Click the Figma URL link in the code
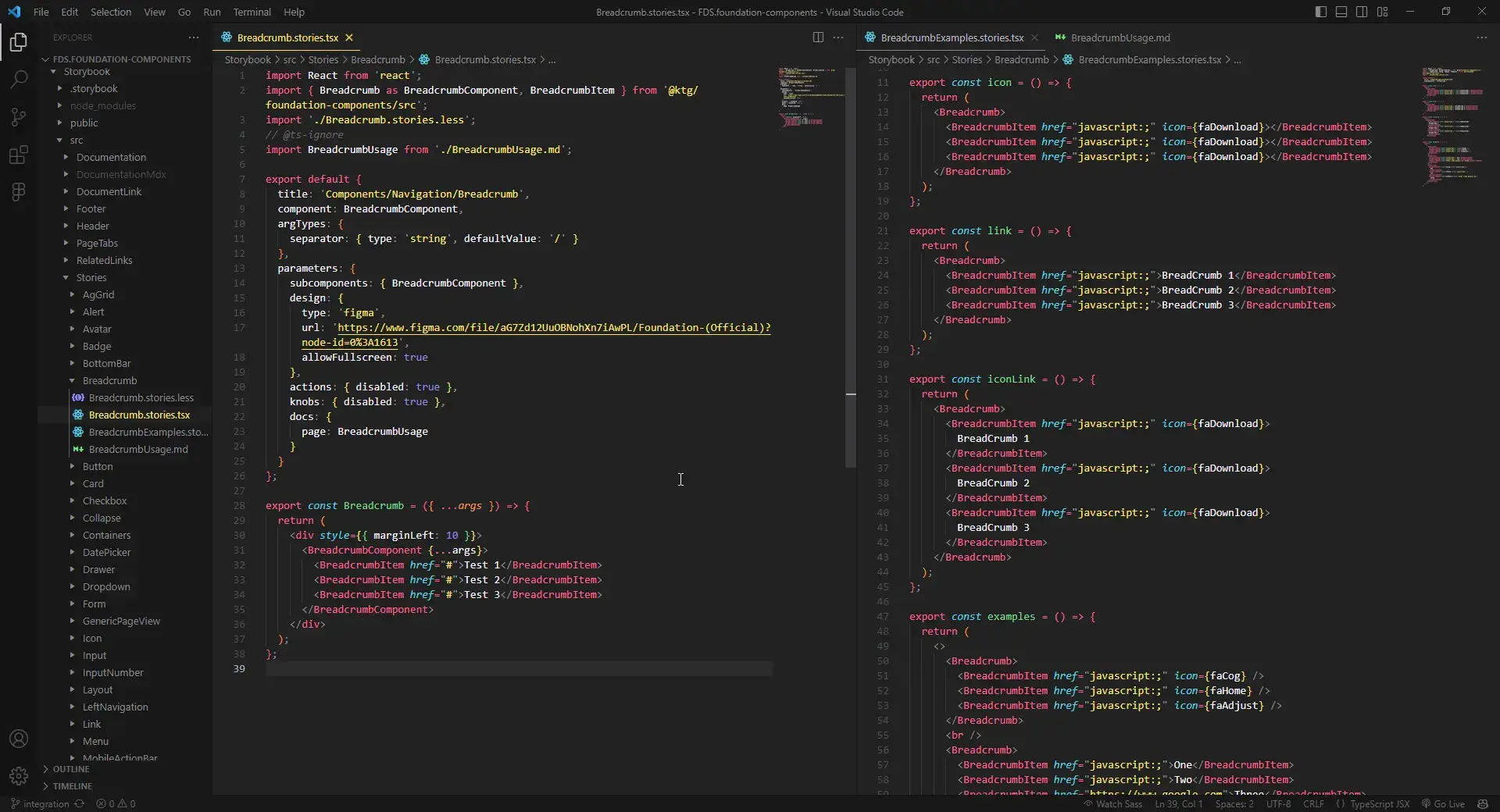 pos(547,328)
